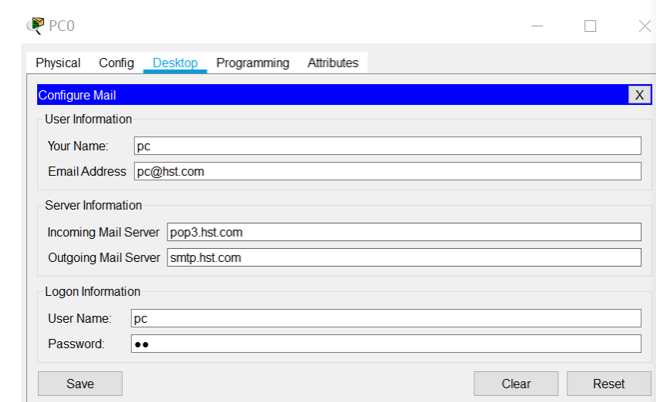Click the Your Name label
This screenshot has height=402, width=656.
click(x=78, y=146)
